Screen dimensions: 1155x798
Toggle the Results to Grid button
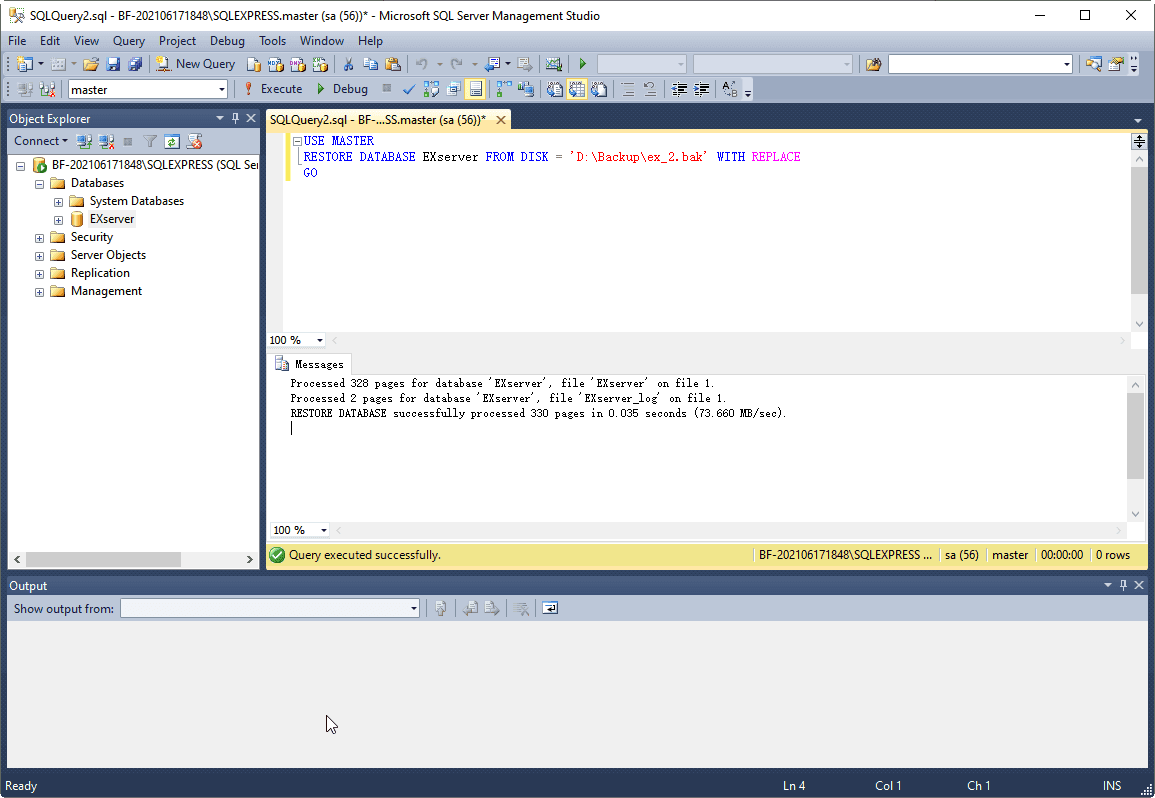coord(578,89)
